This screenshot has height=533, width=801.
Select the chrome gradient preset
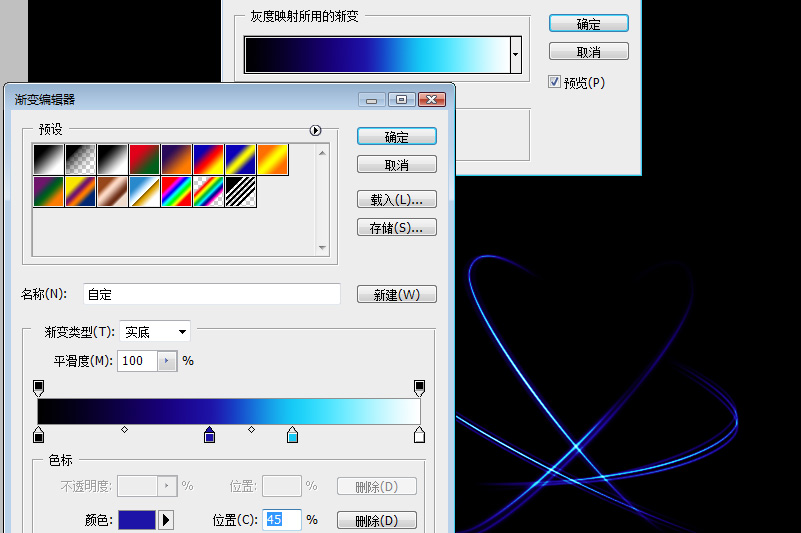coord(144,192)
